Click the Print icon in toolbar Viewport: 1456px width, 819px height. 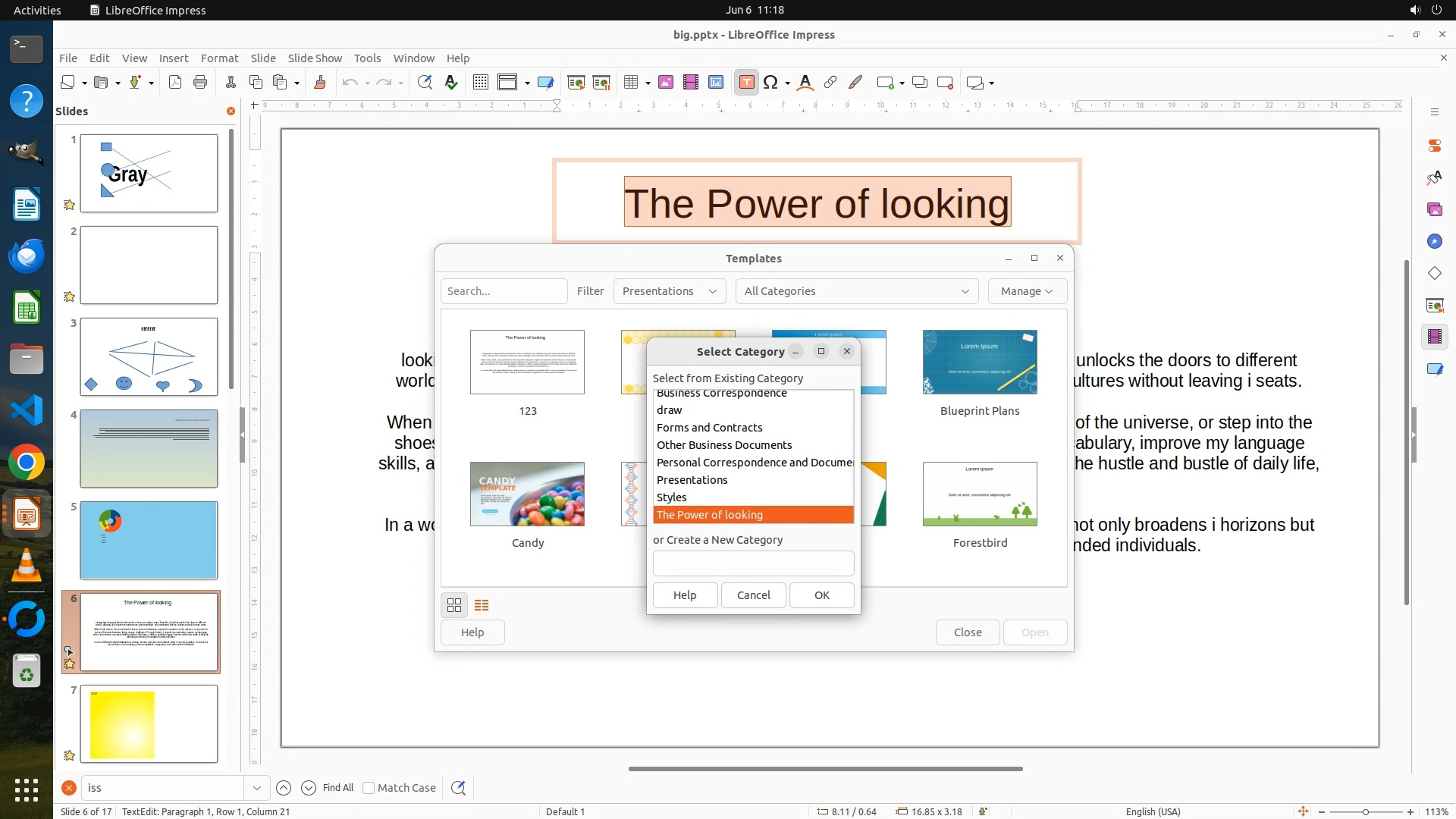tap(200, 83)
